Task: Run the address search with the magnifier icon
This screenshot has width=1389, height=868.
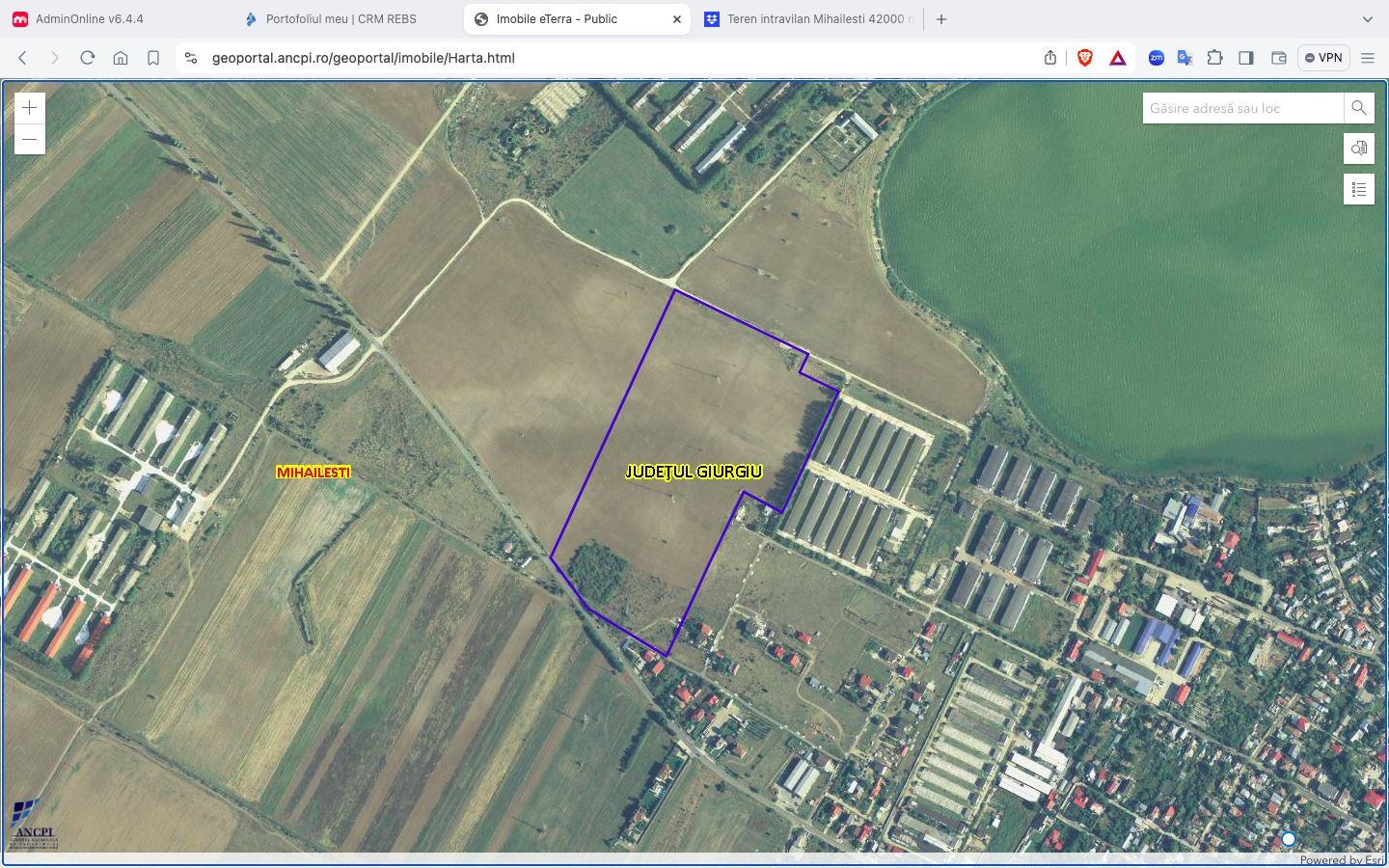Action: click(x=1359, y=108)
